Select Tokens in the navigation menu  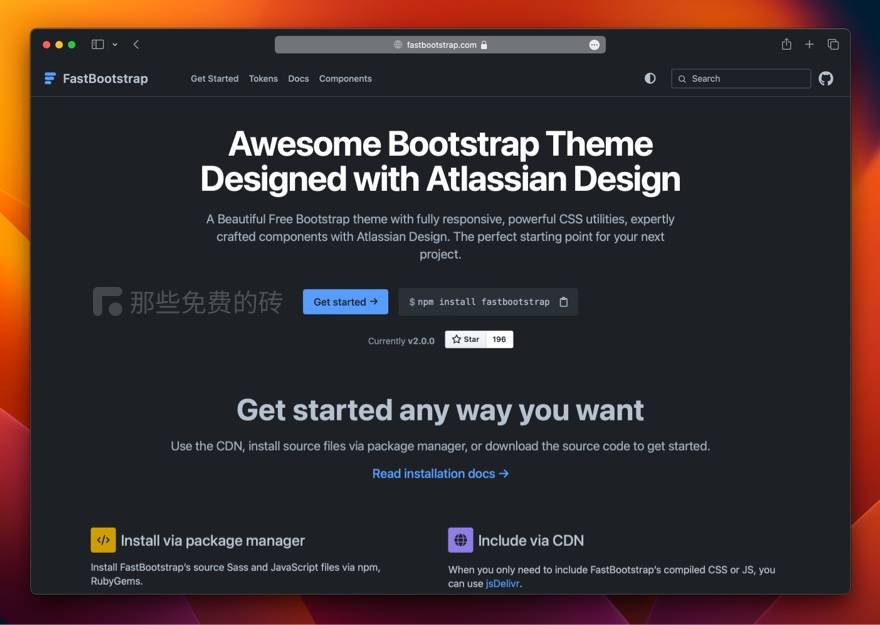(x=263, y=78)
